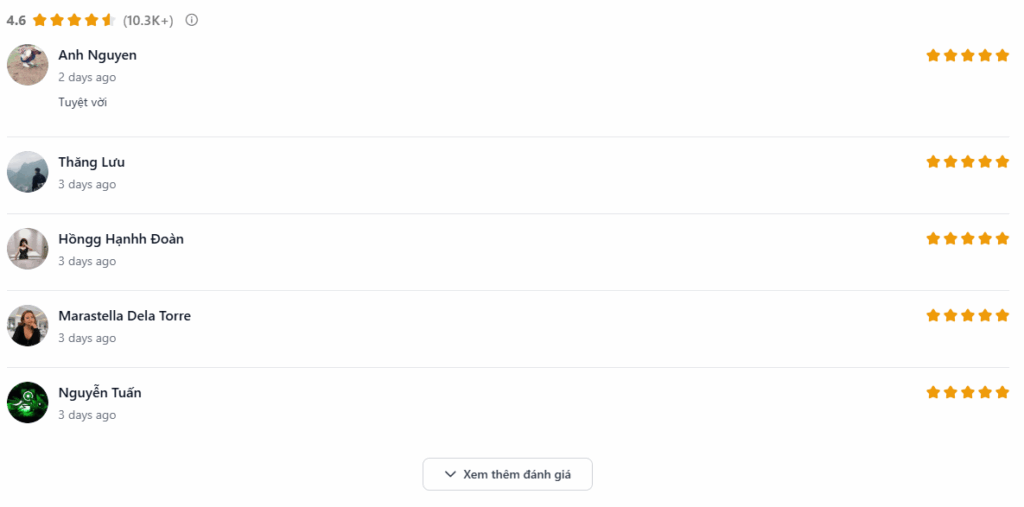The width and height of the screenshot is (1024, 507).
Task: Click Marastella Dela Torre's avatar
Action: point(27,326)
